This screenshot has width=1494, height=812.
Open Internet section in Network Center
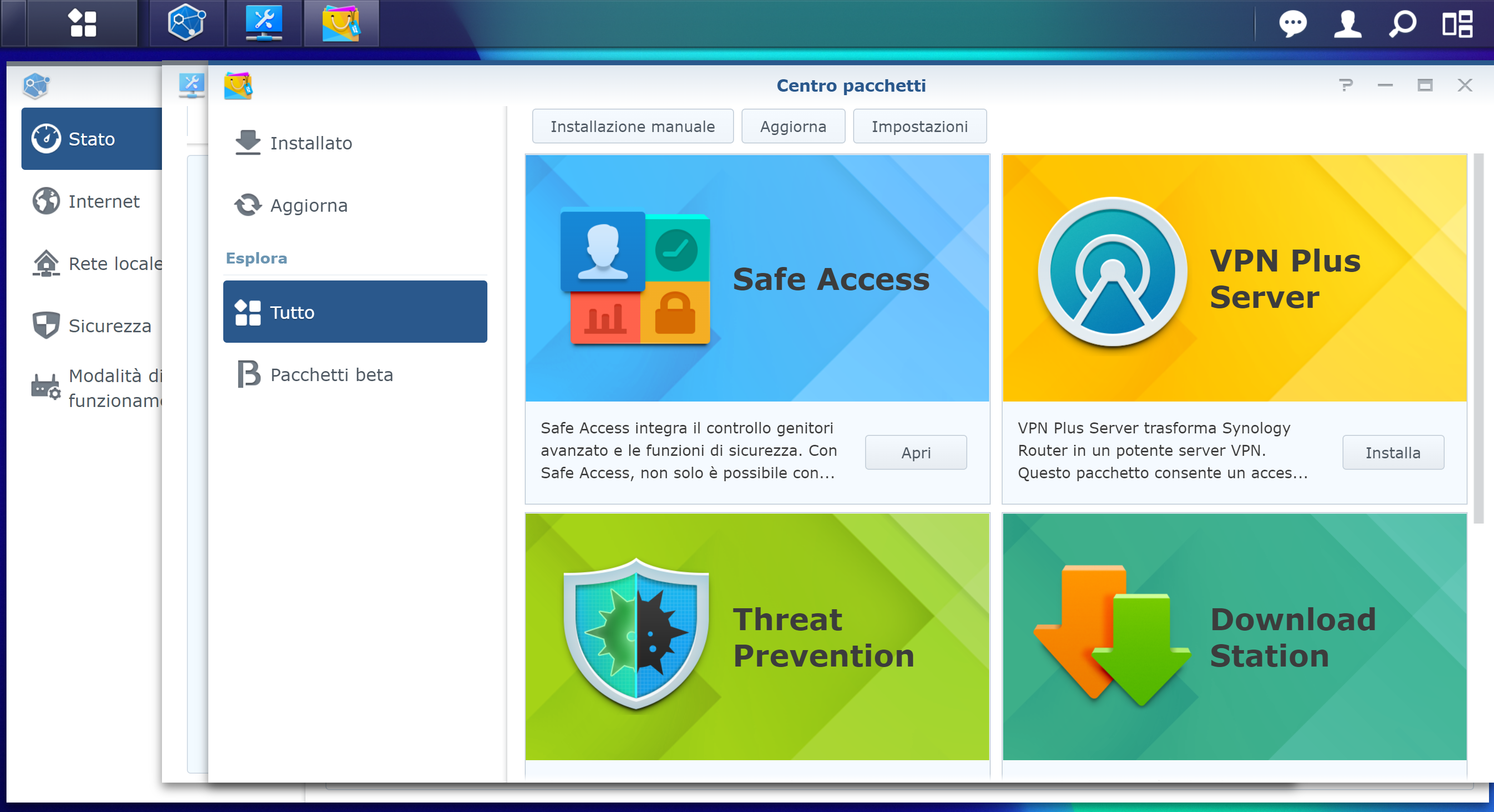click(92, 201)
